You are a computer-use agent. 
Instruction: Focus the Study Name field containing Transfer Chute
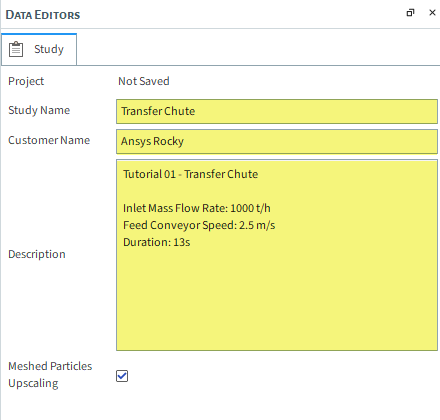pyautogui.click(x=277, y=111)
